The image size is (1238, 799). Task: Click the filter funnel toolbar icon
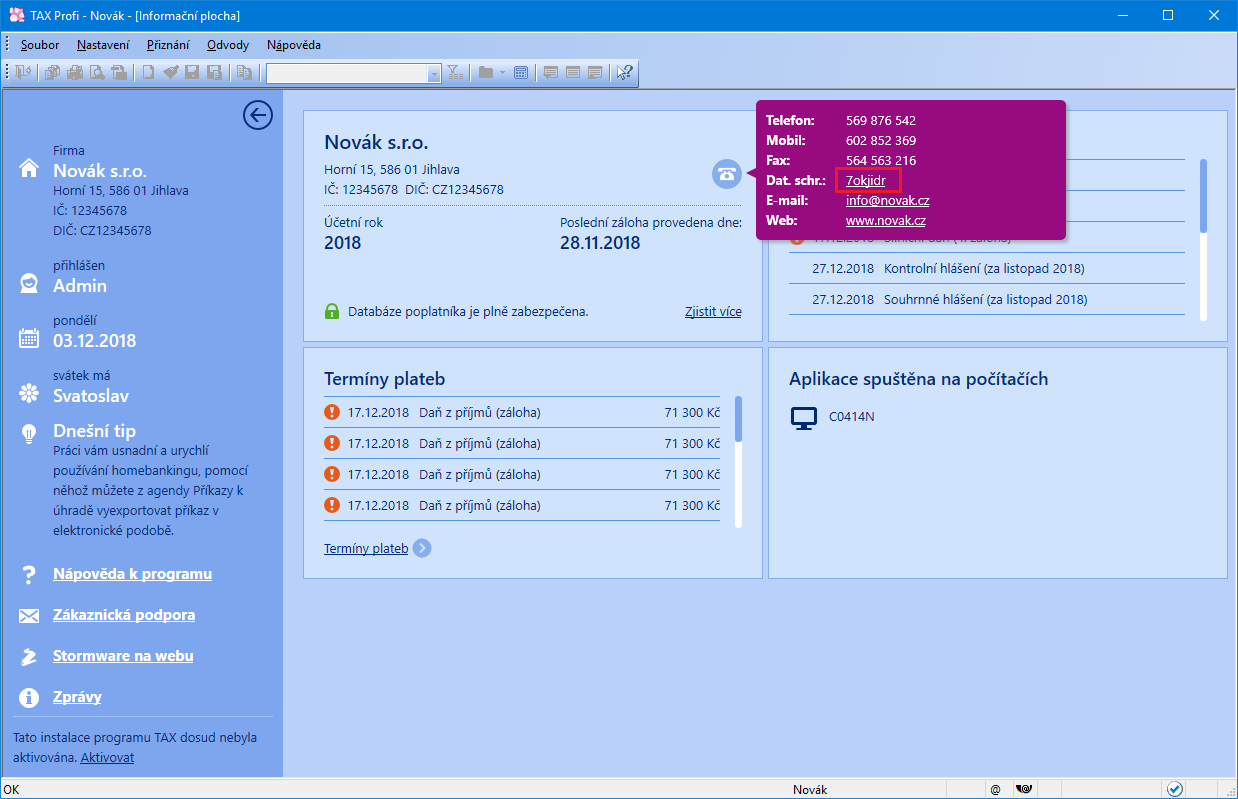click(455, 72)
